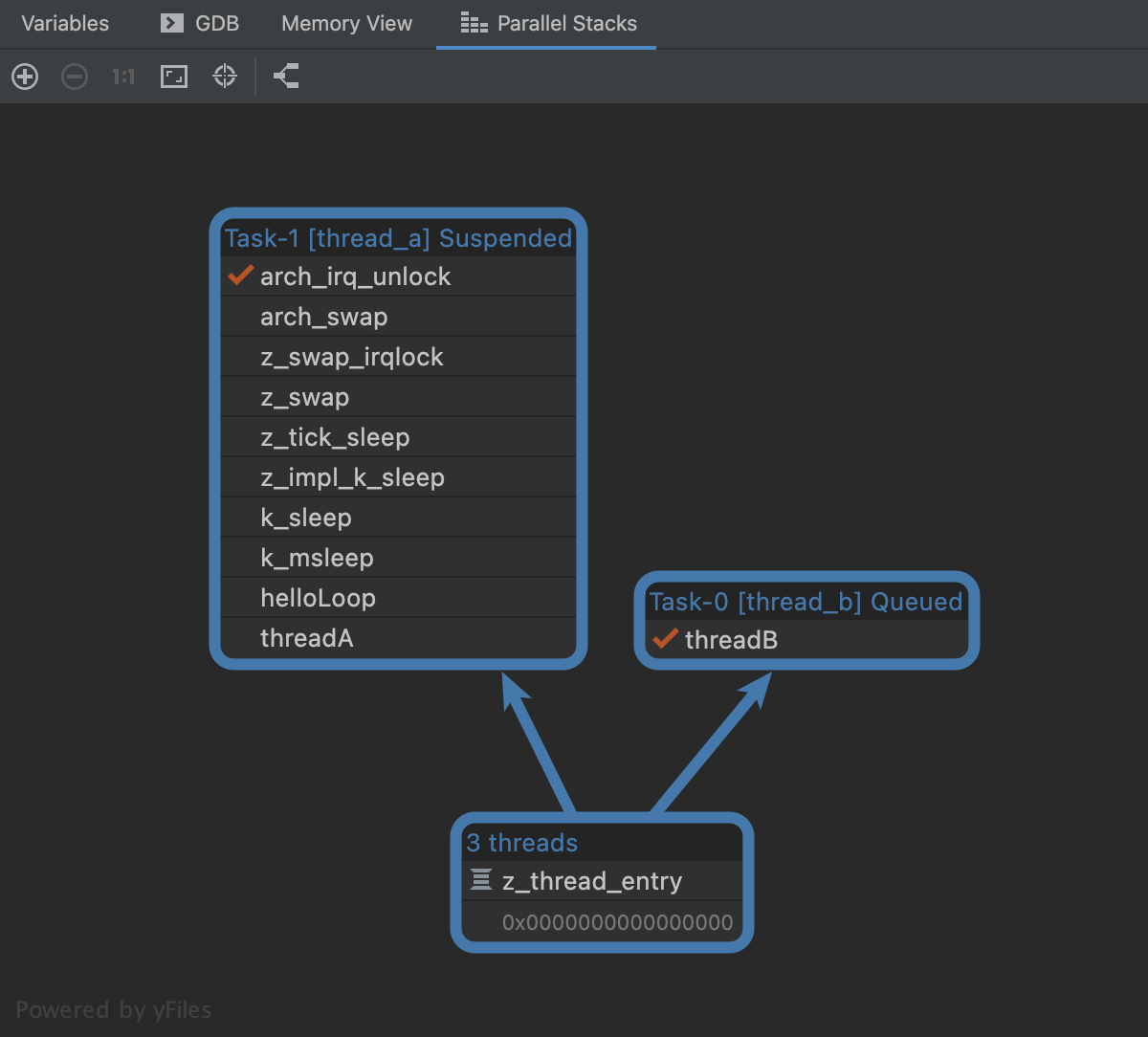Select the k_msleep stack frame
The image size is (1148, 1037).
click(317, 558)
